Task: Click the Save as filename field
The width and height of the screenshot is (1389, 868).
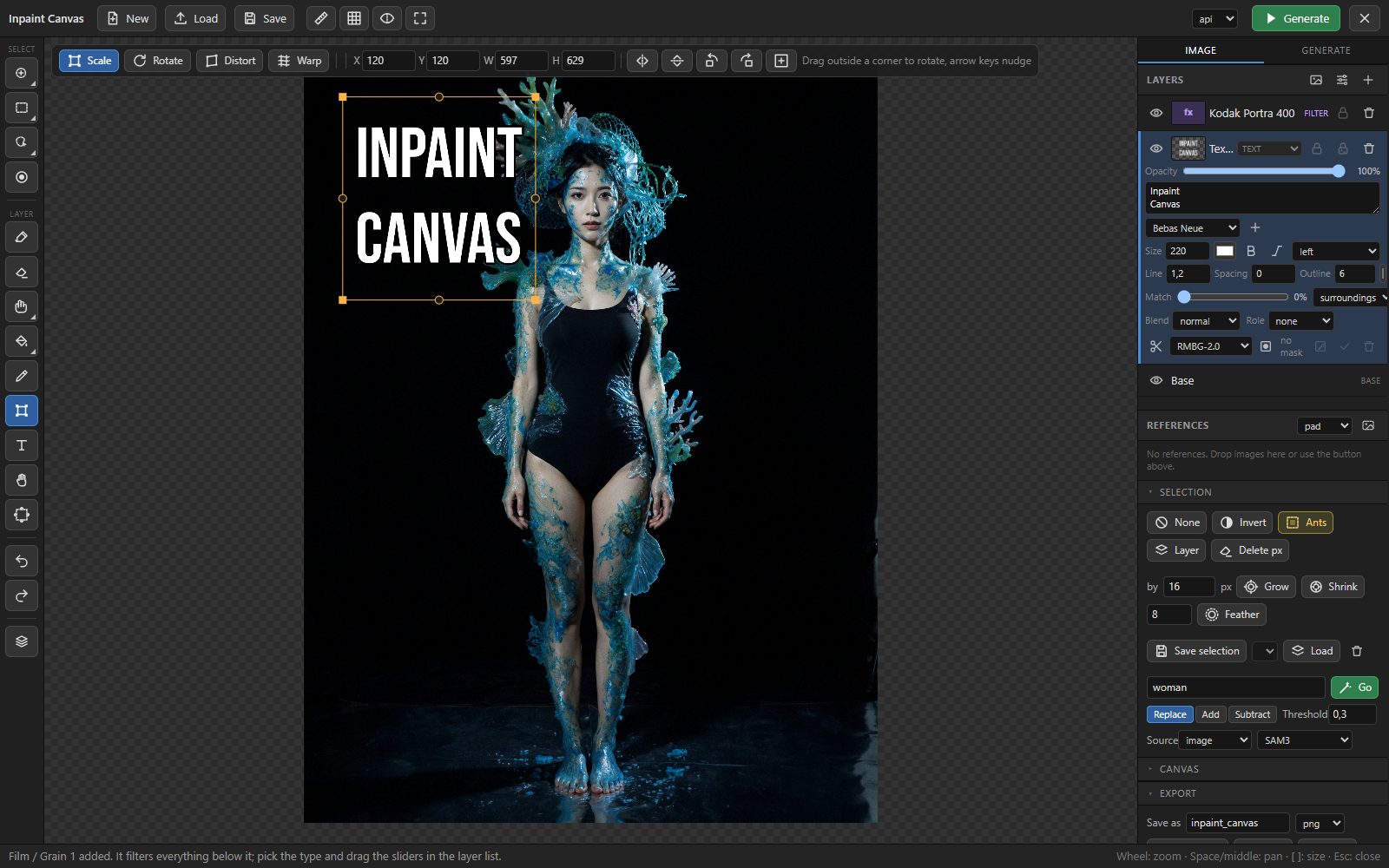Action: 1238,823
